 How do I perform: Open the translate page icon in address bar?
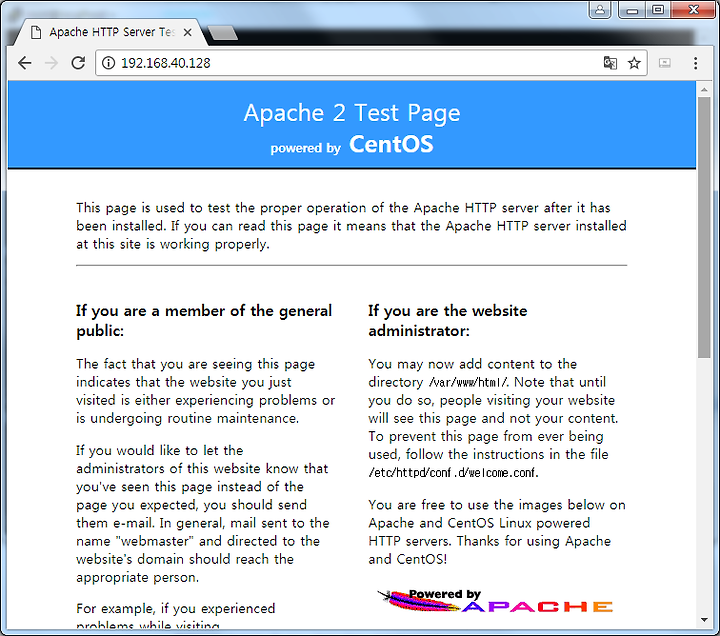point(610,63)
